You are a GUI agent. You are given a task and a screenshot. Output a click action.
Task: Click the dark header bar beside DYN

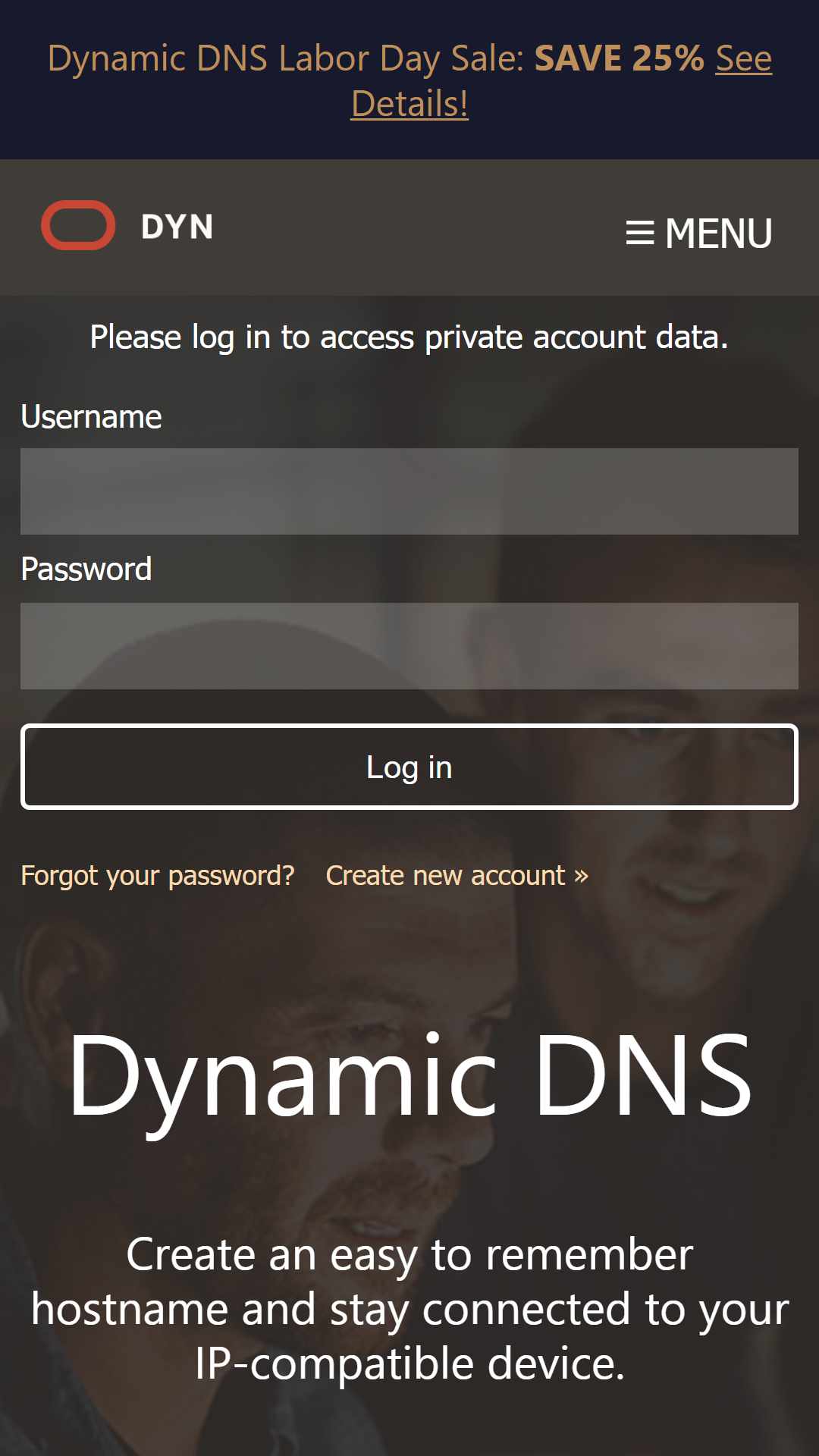point(417,227)
